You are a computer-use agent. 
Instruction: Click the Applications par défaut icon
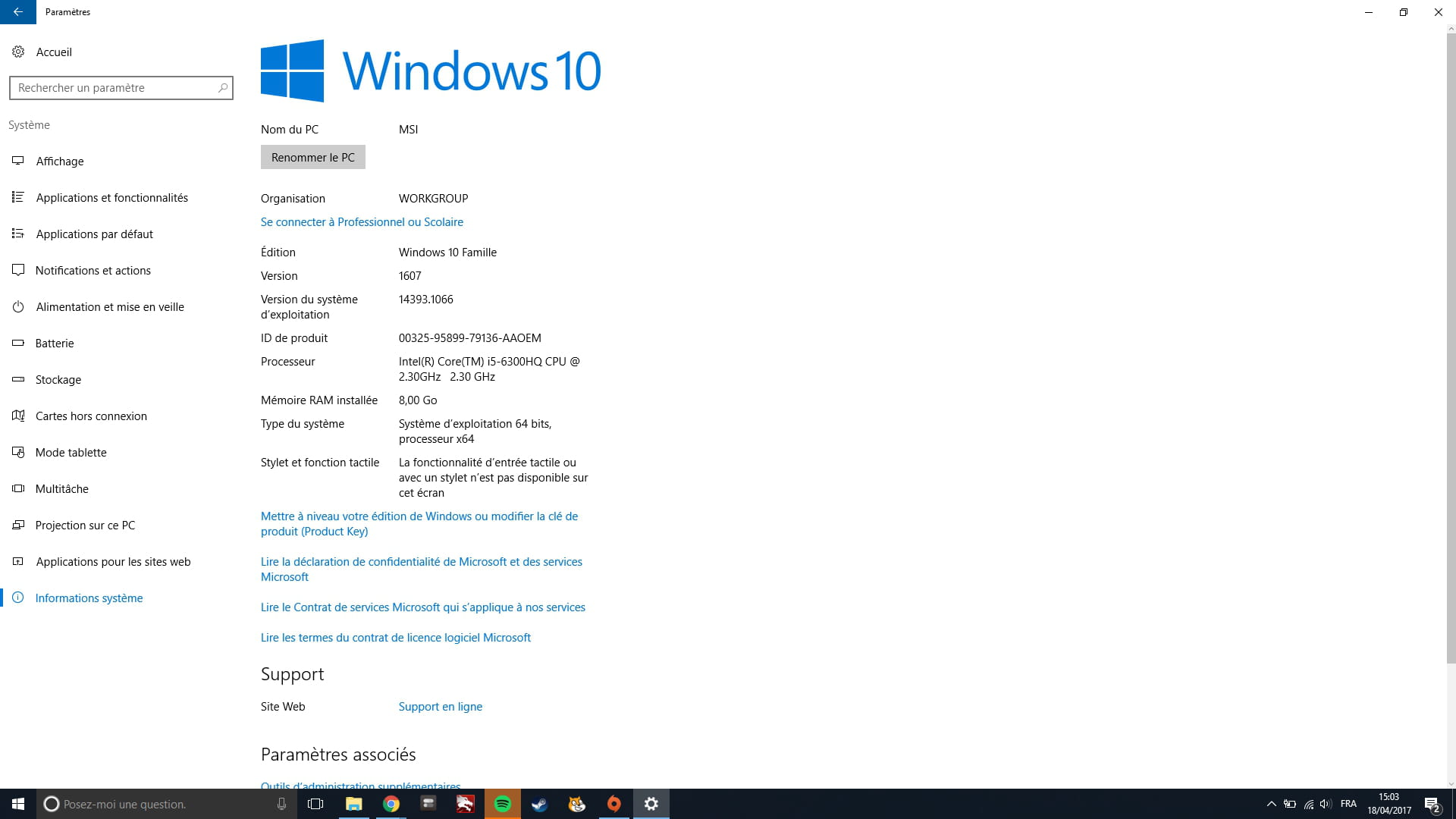pos(18,234)
